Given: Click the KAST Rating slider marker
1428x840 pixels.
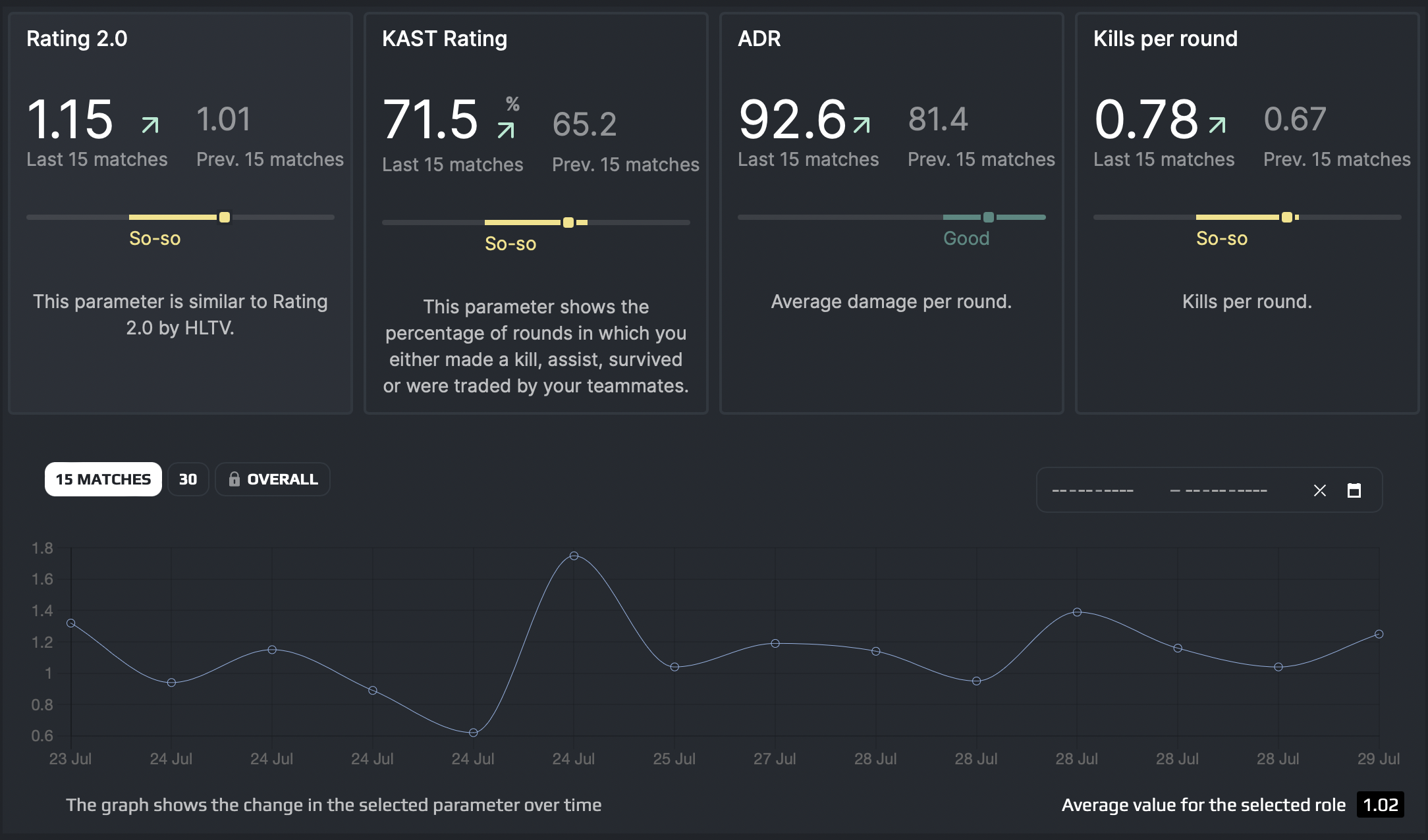Looking at the screenshot, I should coord(568,223).
